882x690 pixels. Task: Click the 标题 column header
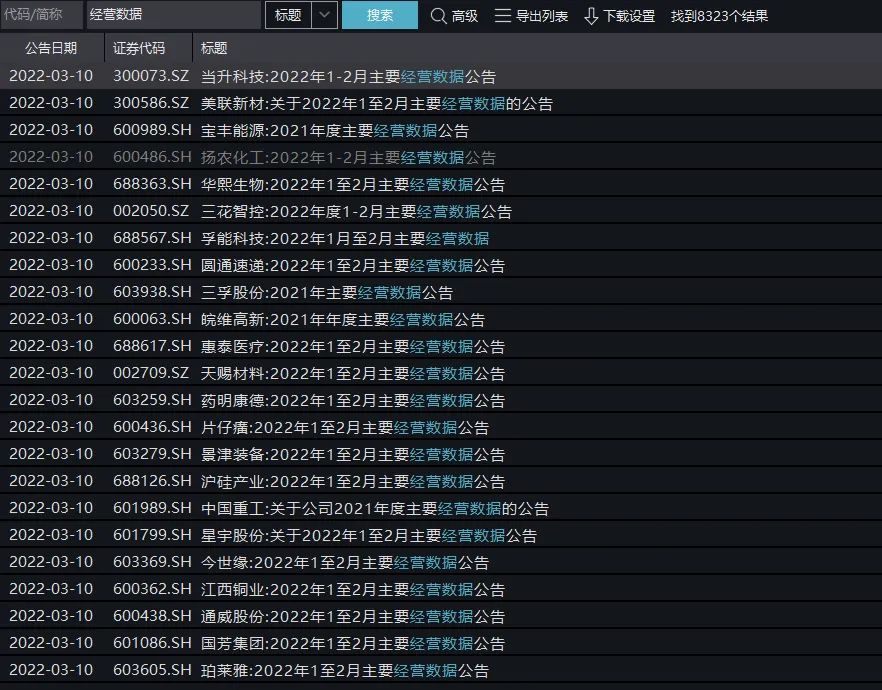pyautogui.click(x=214, y=47)
